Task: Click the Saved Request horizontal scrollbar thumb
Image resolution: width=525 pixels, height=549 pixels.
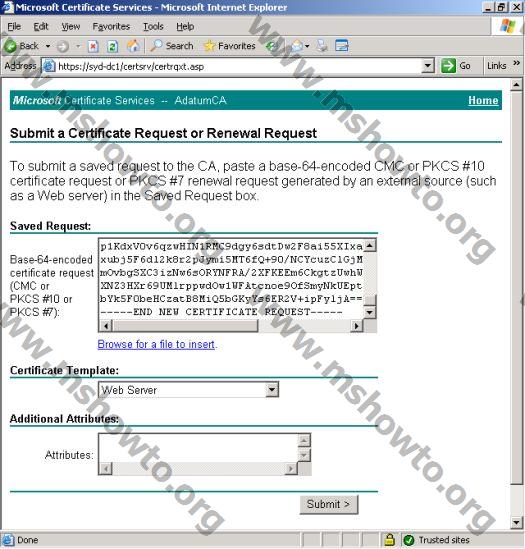Action: (x=185, y=326)
